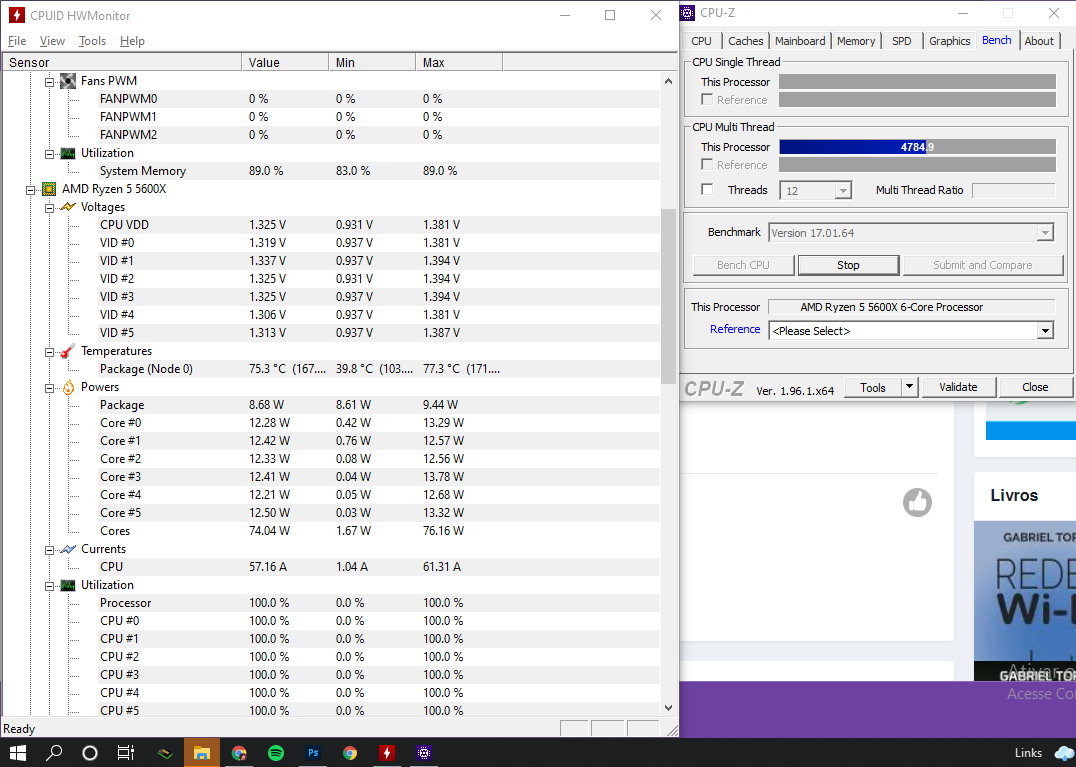The height and width of the screenshot is (767, 1076).
Task: Switch to CPU-Z Memory tab
Action: coord(856,41)
